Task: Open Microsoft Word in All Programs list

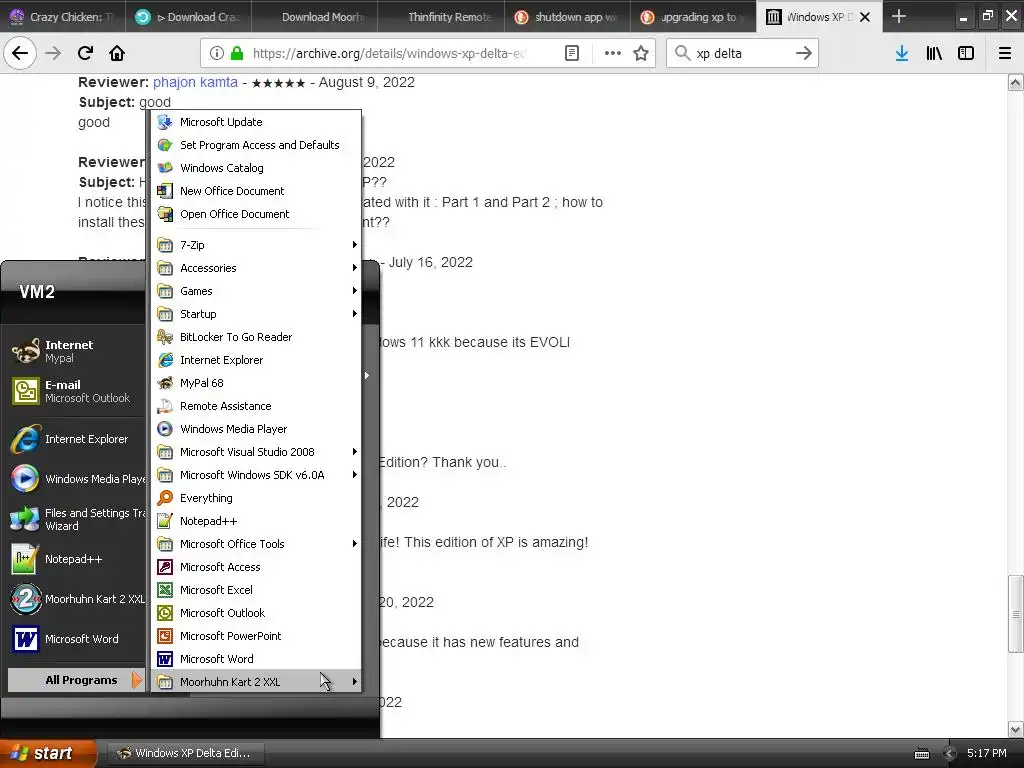Action: click(x=256, y=659)
